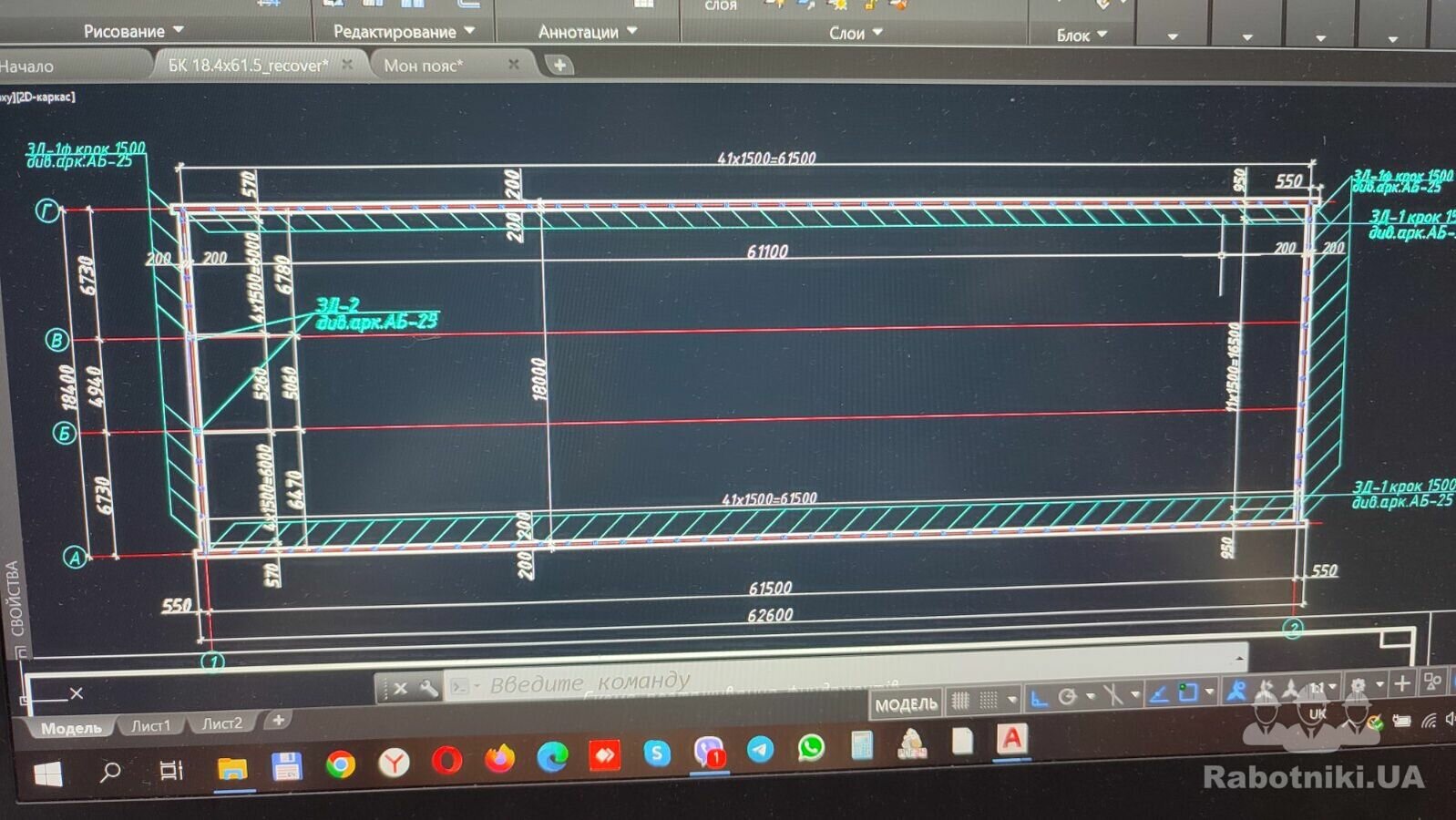Switch to Модель layout tab
This screenshot has height=820, width=1456.
pos(71,728)
